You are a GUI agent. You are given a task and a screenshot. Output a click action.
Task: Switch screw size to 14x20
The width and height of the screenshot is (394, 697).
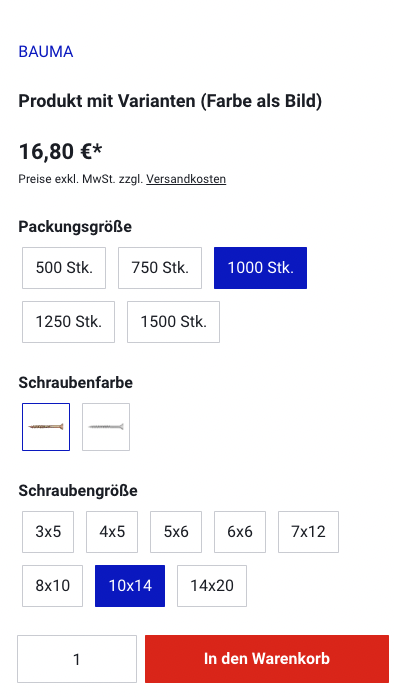(212, 586)
